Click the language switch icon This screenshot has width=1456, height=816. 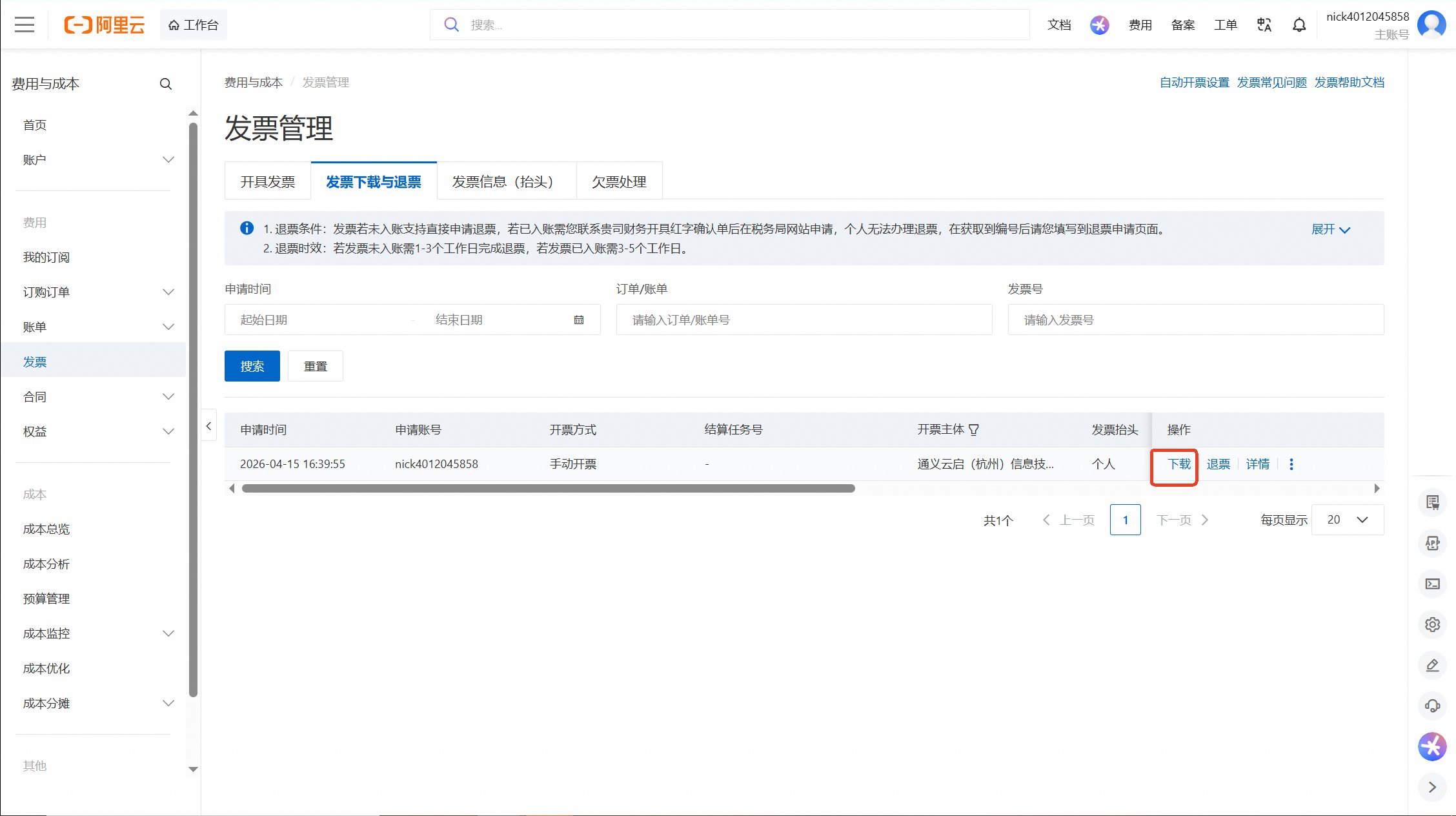(x=1264, y=25)
